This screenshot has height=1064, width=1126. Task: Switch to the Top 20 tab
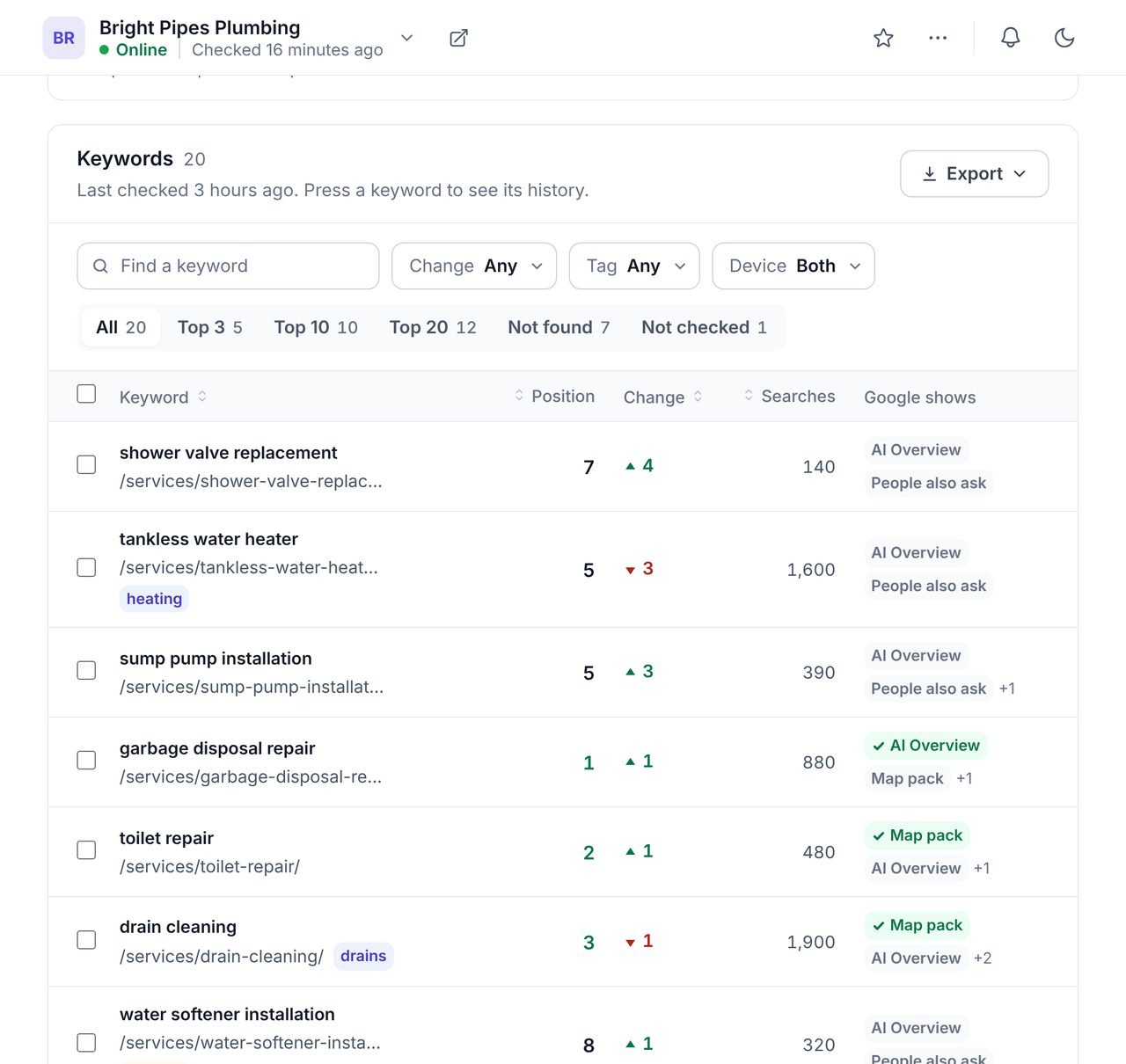coord(433,327)
